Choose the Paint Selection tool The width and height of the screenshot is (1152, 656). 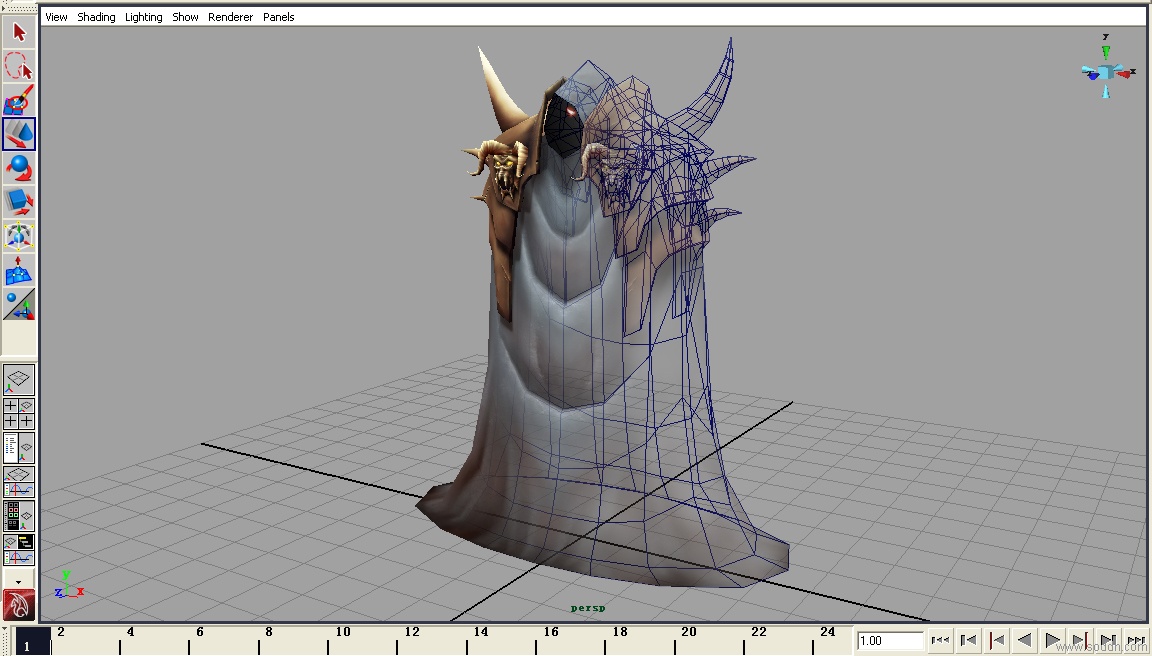[19, 100]
